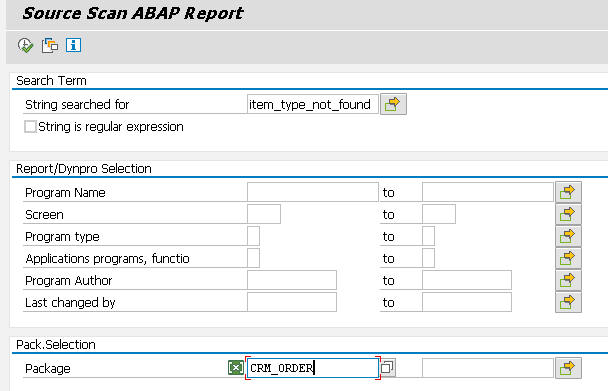
Task: Click the Program Name from field
Action: click(x=313, y=192)
